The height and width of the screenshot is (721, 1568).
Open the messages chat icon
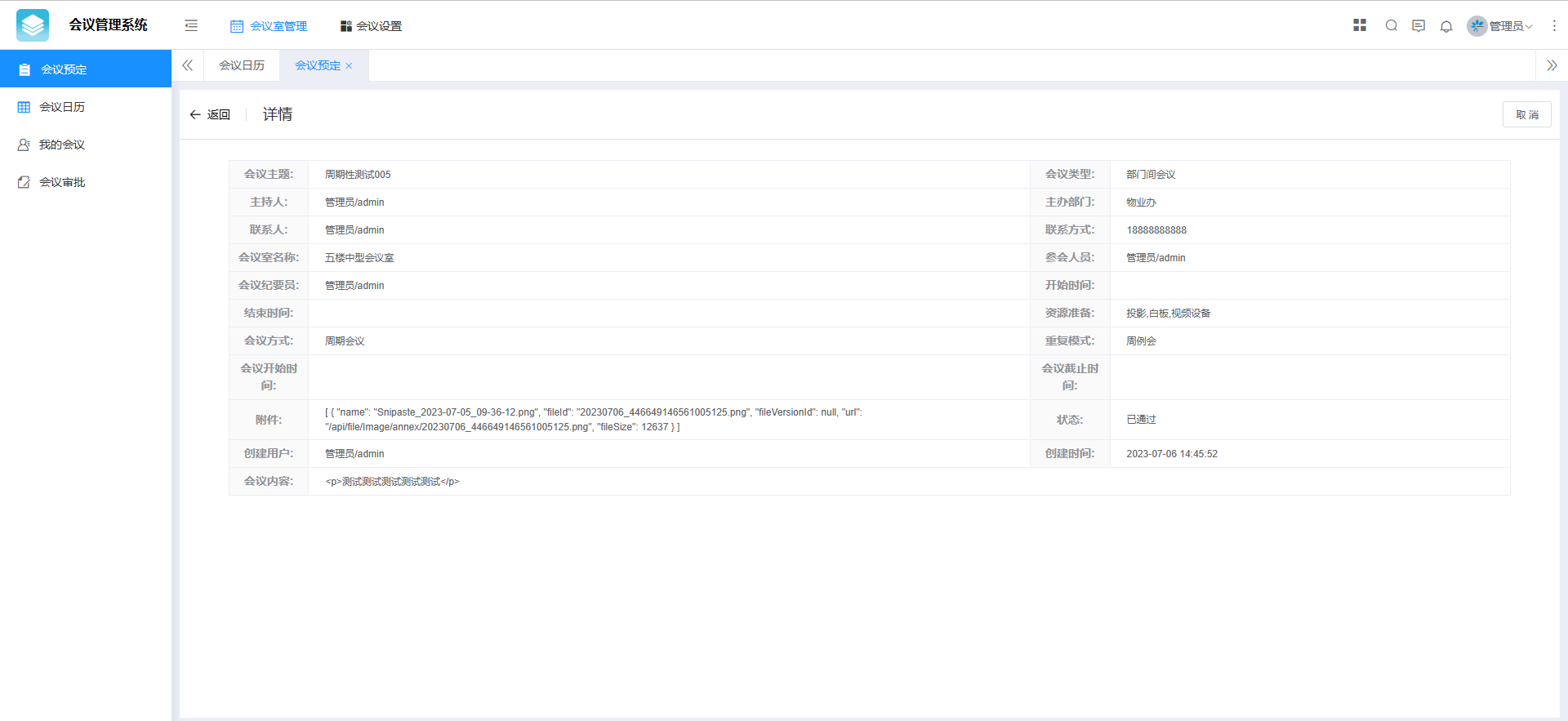tap(1419, 26)
